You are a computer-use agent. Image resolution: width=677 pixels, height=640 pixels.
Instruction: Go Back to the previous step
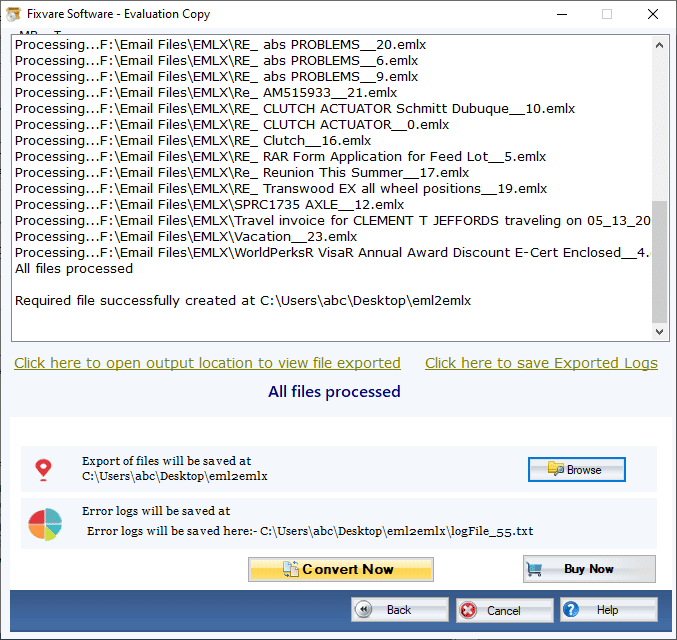pyautogui.click(x=400, y=610)
